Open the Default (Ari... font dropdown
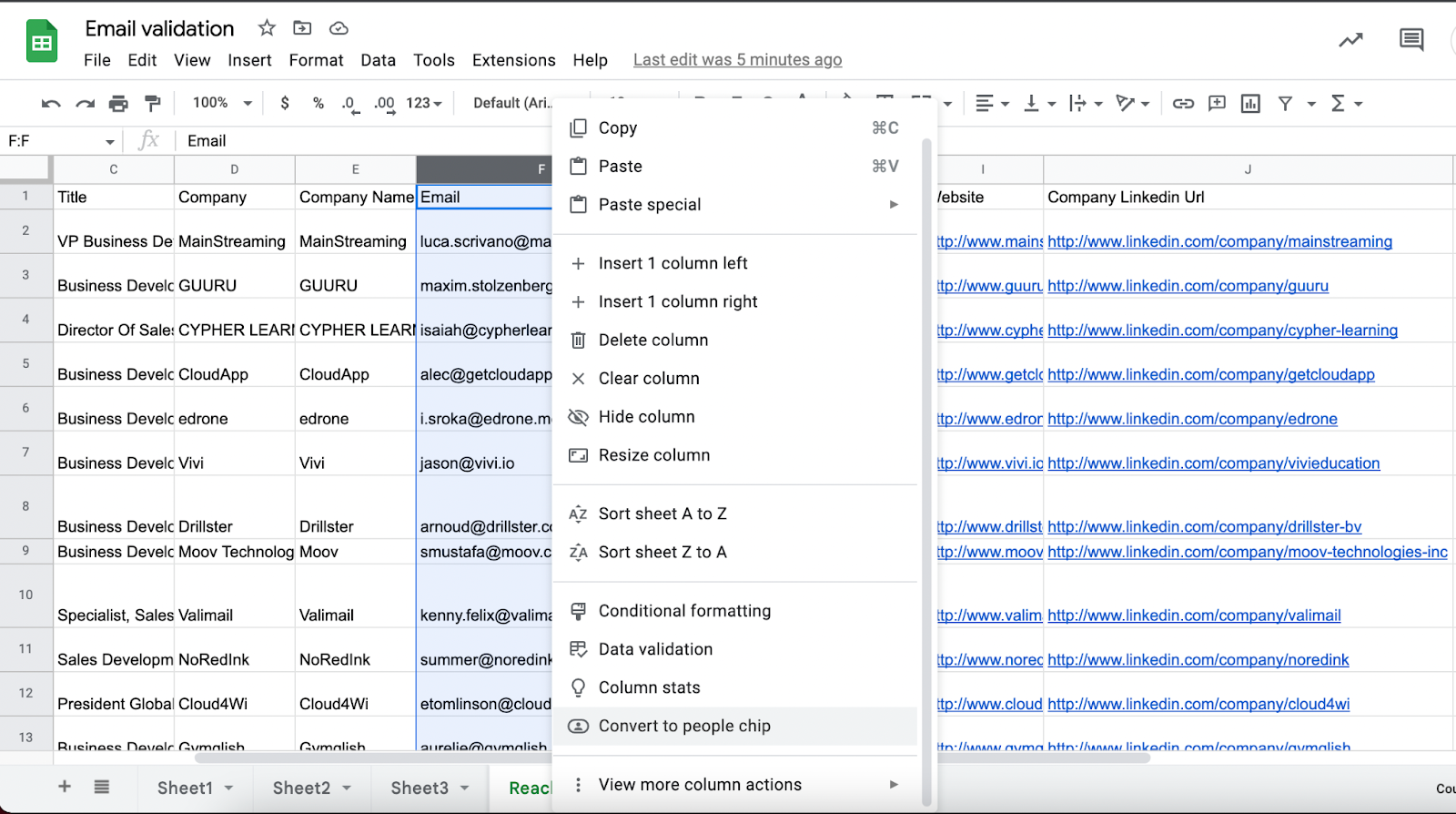Viewport: 1456px width, 814px height. coord(512,103)
